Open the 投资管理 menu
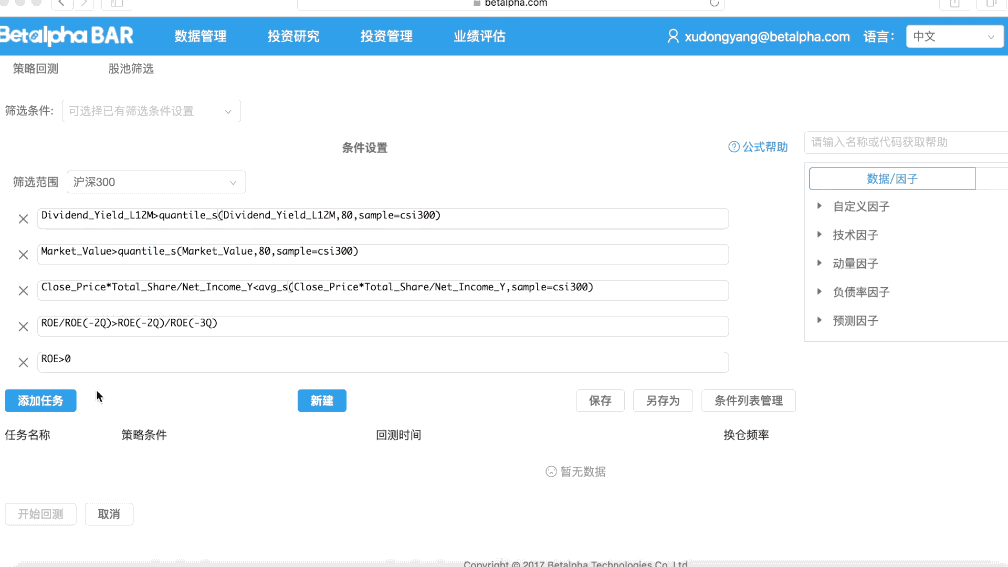 point(386,37)
